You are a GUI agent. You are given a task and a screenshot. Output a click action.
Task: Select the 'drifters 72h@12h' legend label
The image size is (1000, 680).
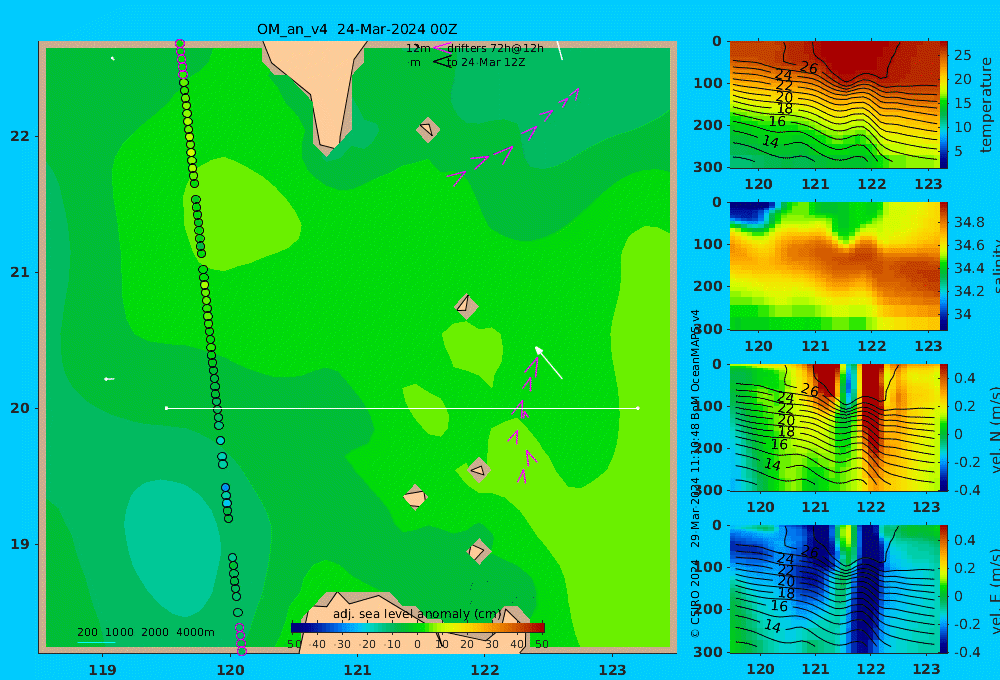click(x=495, y=48)
